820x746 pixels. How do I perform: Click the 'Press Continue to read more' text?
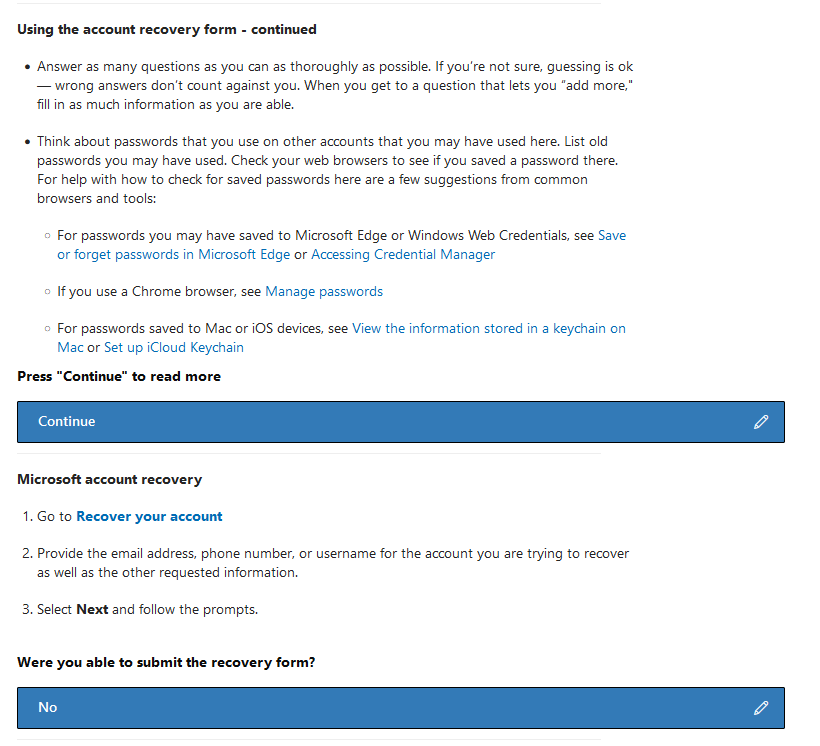point(119,377)
